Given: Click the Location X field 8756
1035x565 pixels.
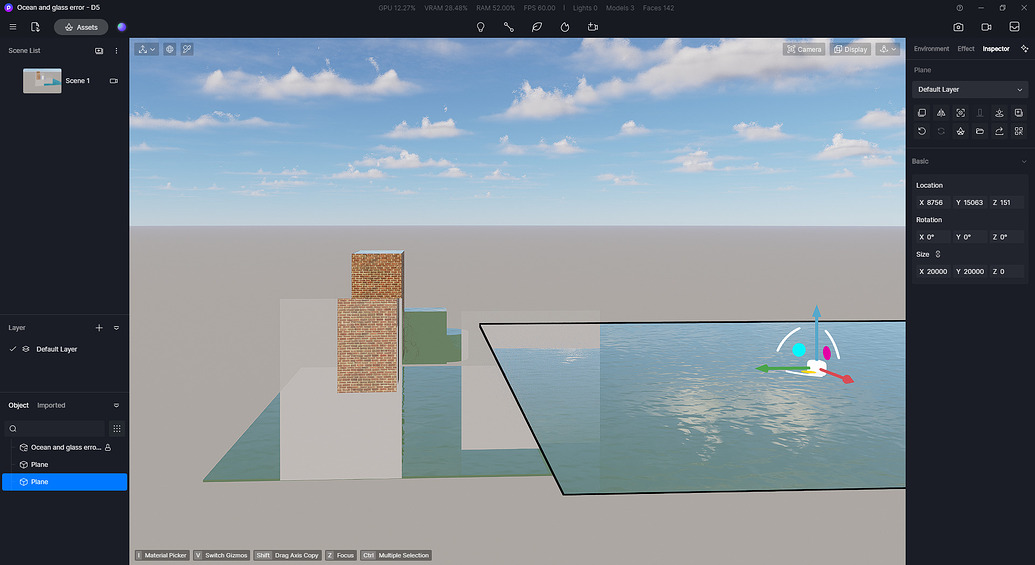Looking at the screenshot, I should click(933, 203).
